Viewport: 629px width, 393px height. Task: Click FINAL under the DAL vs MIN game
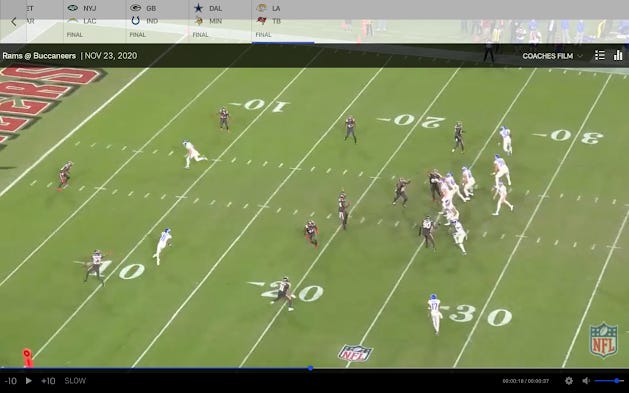[x=201, y=35]
